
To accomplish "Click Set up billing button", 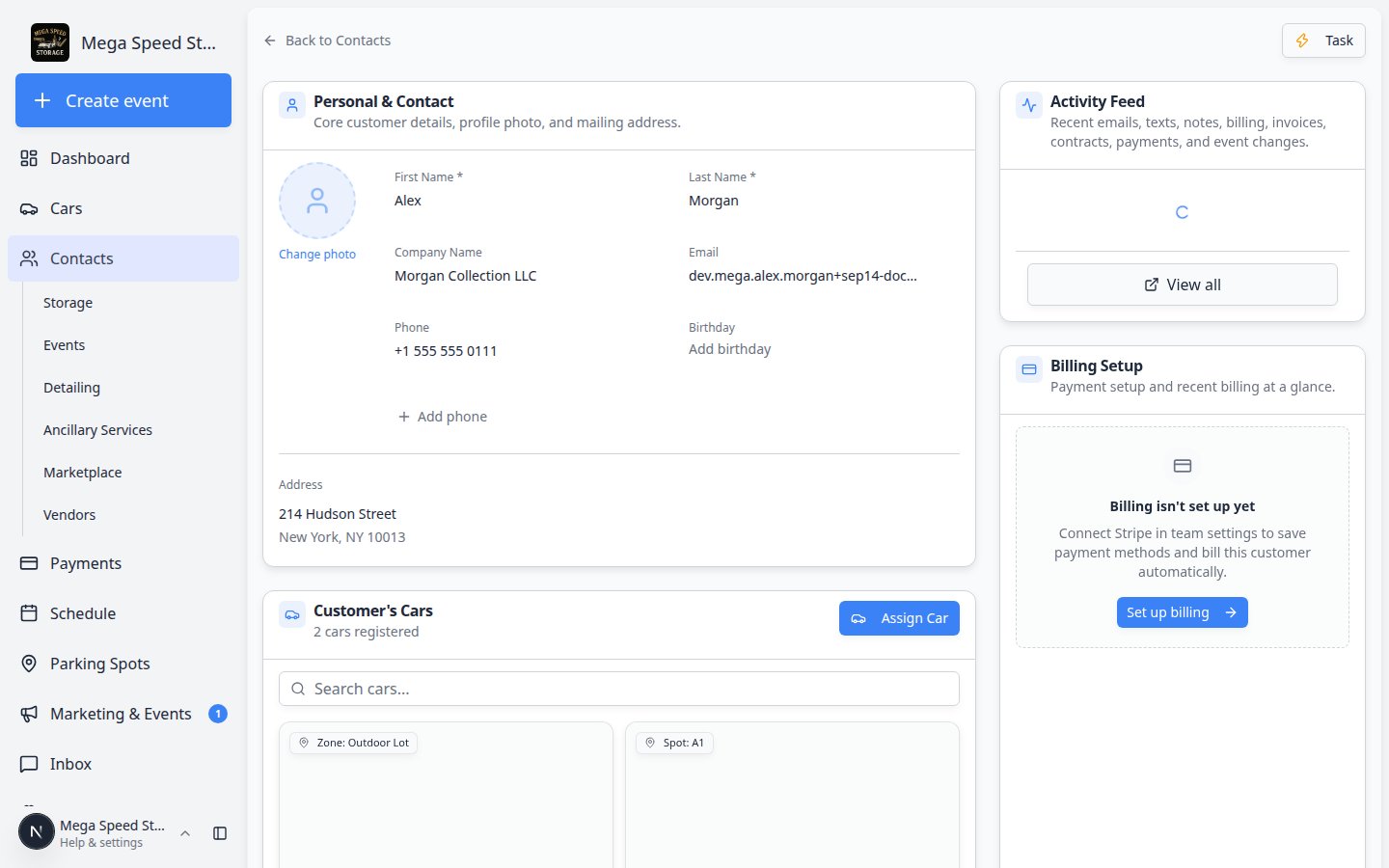I will pos(1183,612).
